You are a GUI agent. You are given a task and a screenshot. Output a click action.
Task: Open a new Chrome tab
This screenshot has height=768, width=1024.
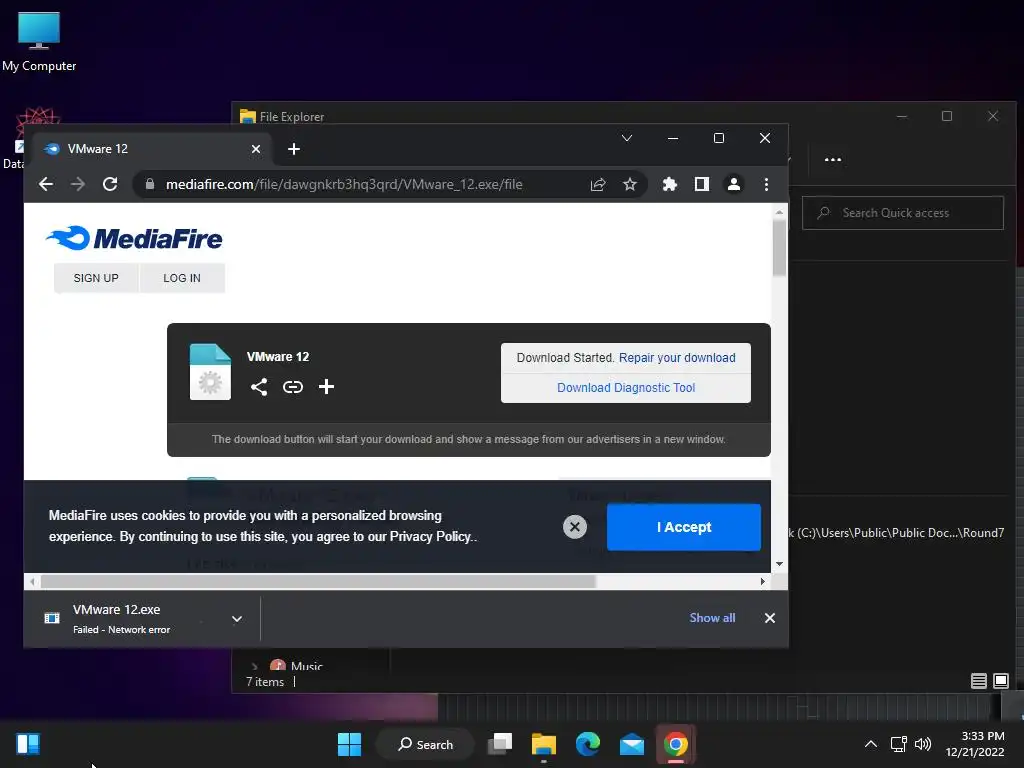pyautogui.click(x=294, y=149)
